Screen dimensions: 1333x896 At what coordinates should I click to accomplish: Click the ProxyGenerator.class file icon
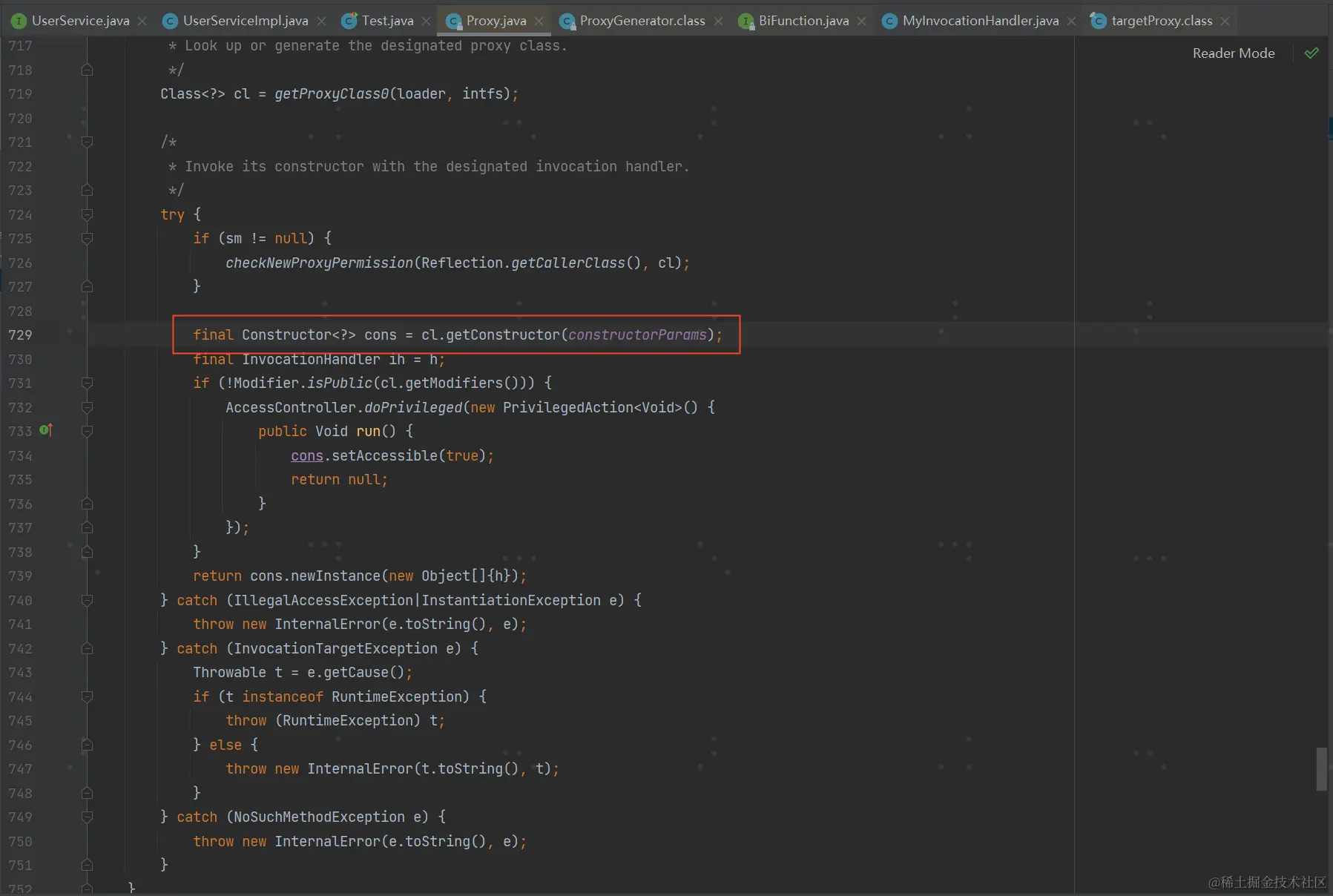[567, 22]
